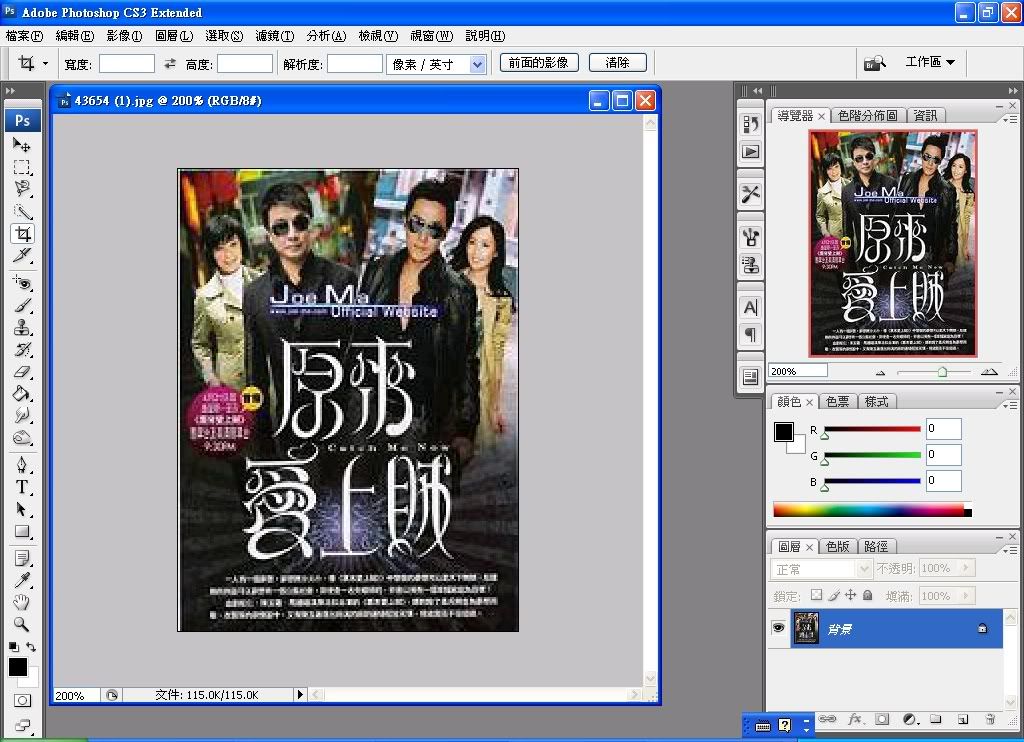
Task: Open the Actions panel icon in dock
Action: click(750, 152)
